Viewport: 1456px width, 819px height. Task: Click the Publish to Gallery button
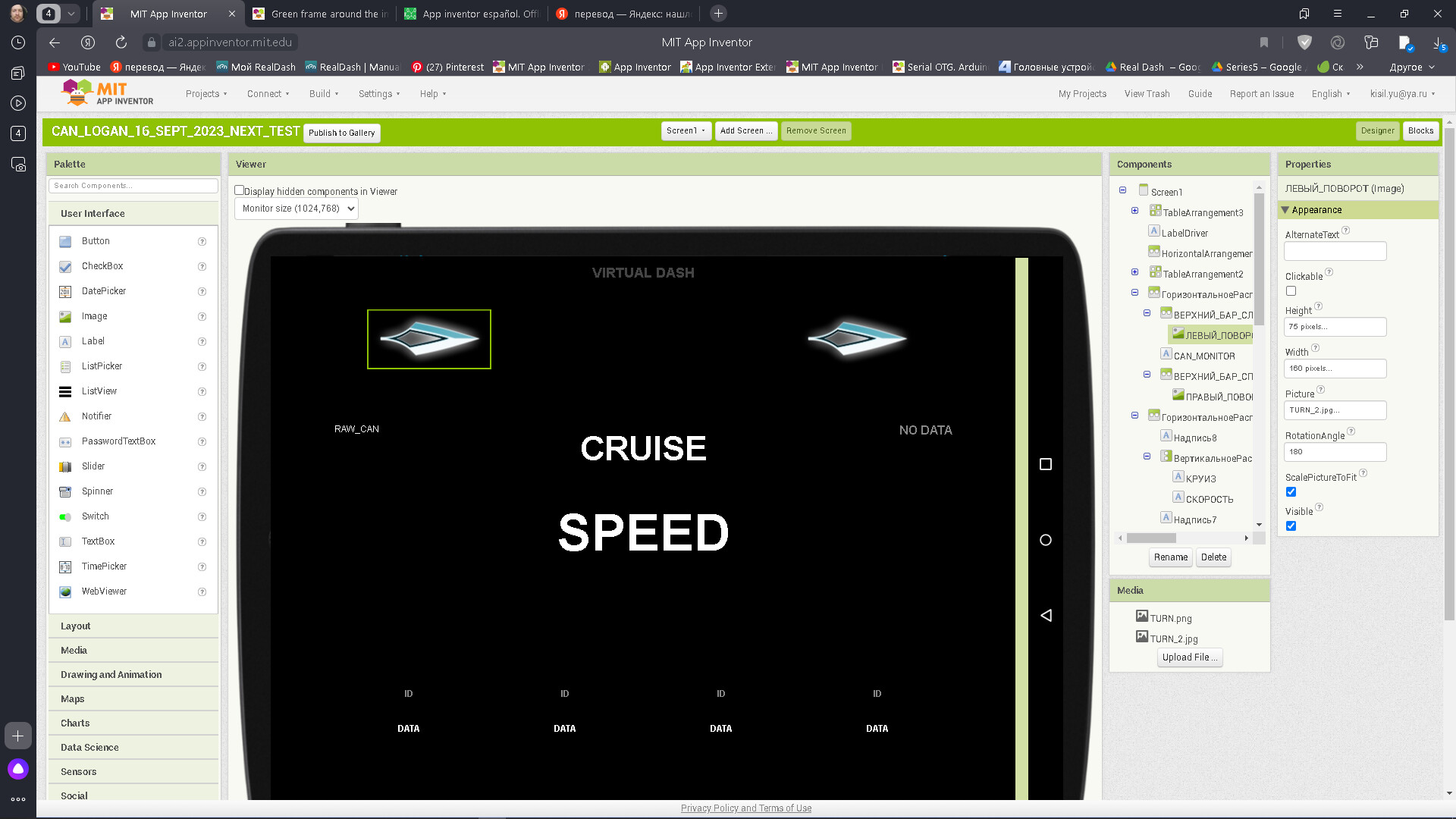[341, 132]
